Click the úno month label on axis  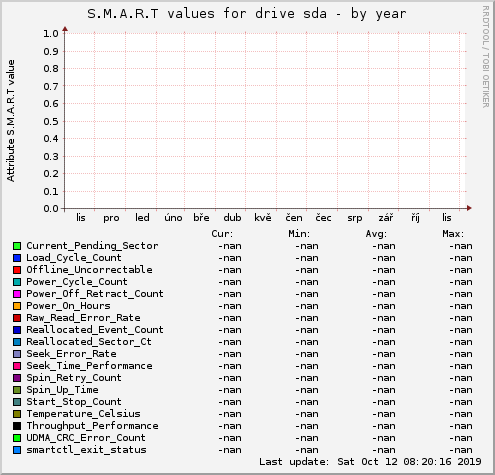pos(173,218)
